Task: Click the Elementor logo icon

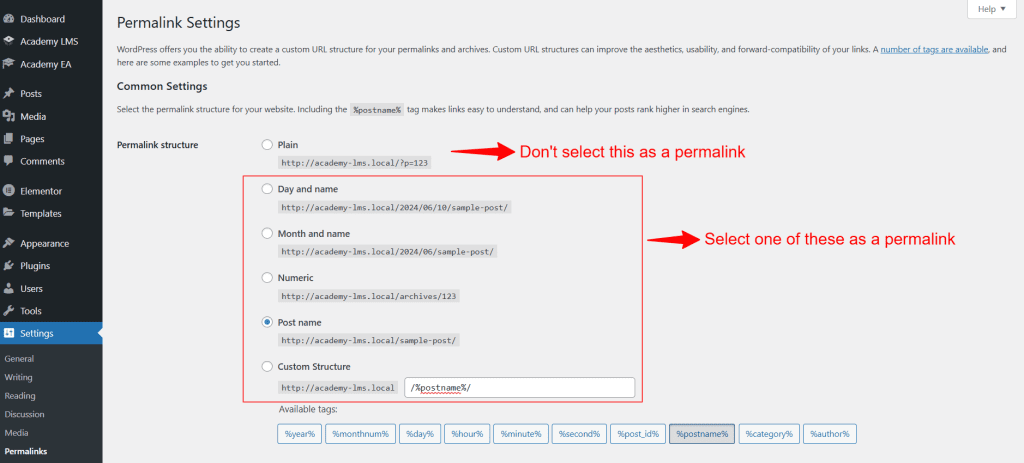Action: click(8, 191)
